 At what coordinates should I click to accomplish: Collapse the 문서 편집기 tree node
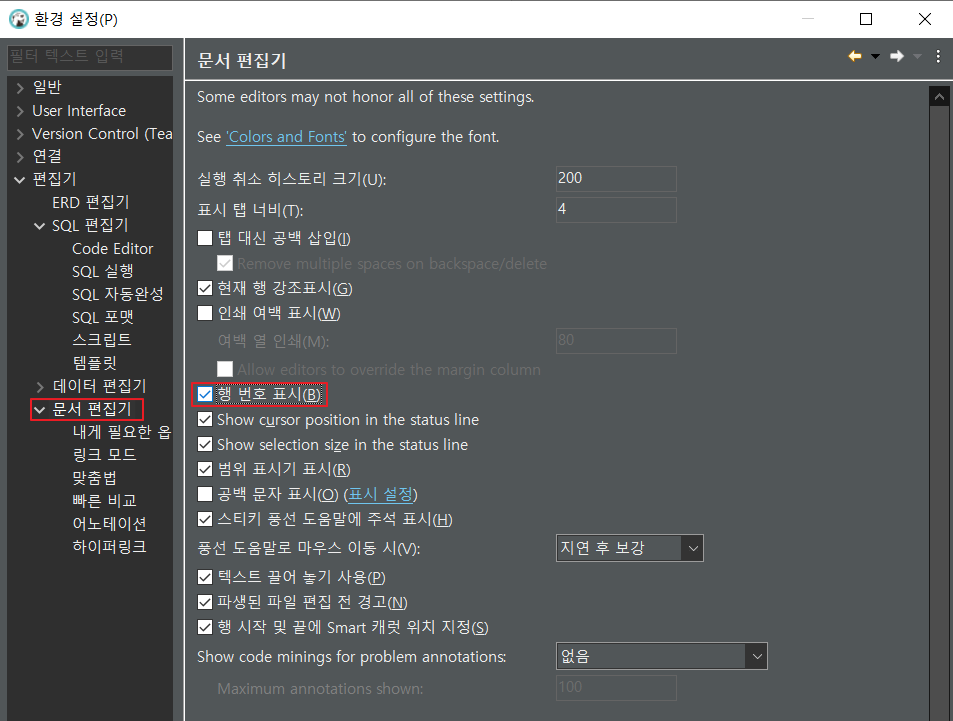[x=40, y=410]
